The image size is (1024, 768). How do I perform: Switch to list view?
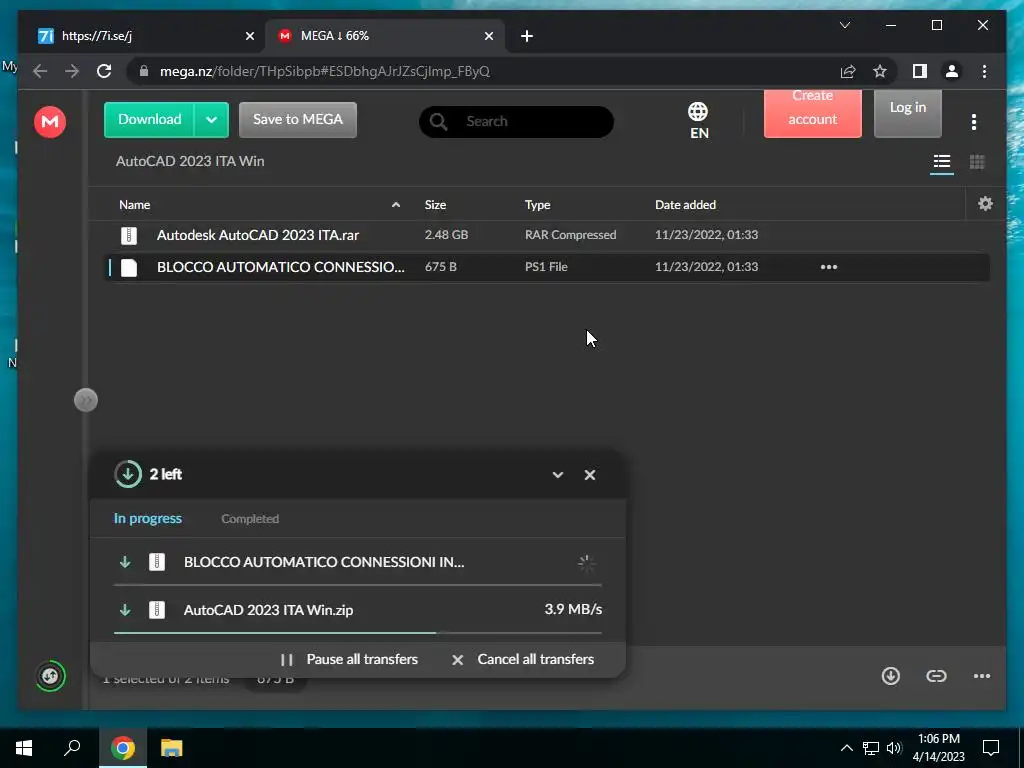click(x=942, y=162)
